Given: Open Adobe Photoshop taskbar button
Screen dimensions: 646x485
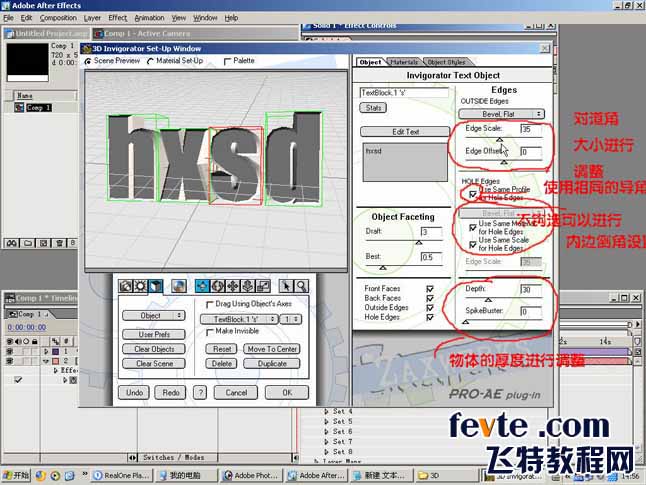Looking at the screenshot, I should pyautogui.click(x=251, y=475).
